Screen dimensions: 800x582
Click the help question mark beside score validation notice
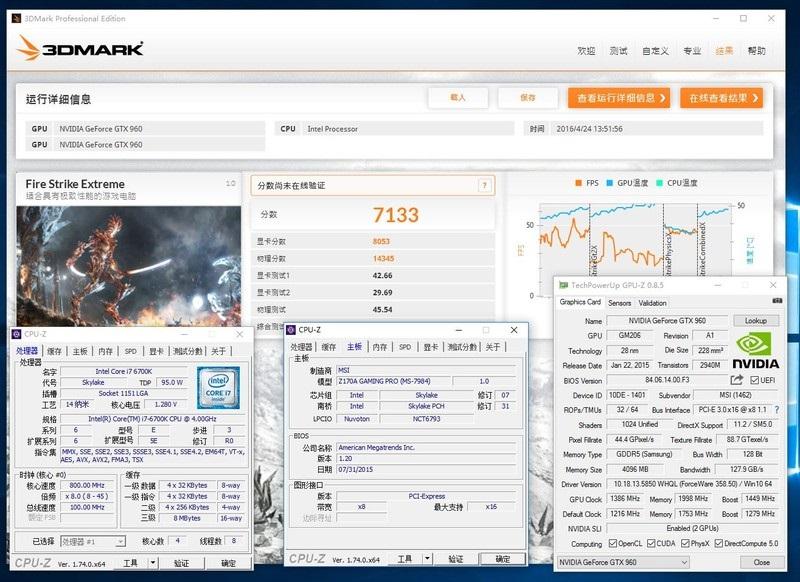[484, 185]
